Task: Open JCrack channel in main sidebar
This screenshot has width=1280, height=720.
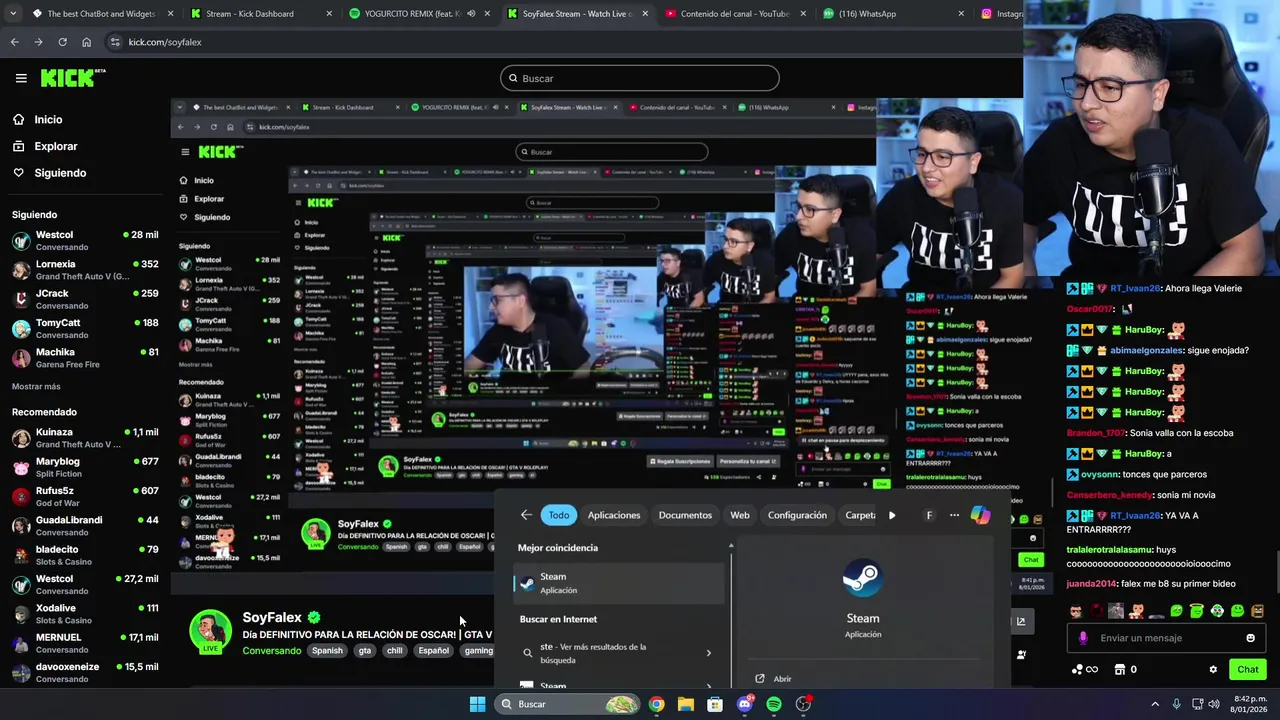Action: pos(85,299)
